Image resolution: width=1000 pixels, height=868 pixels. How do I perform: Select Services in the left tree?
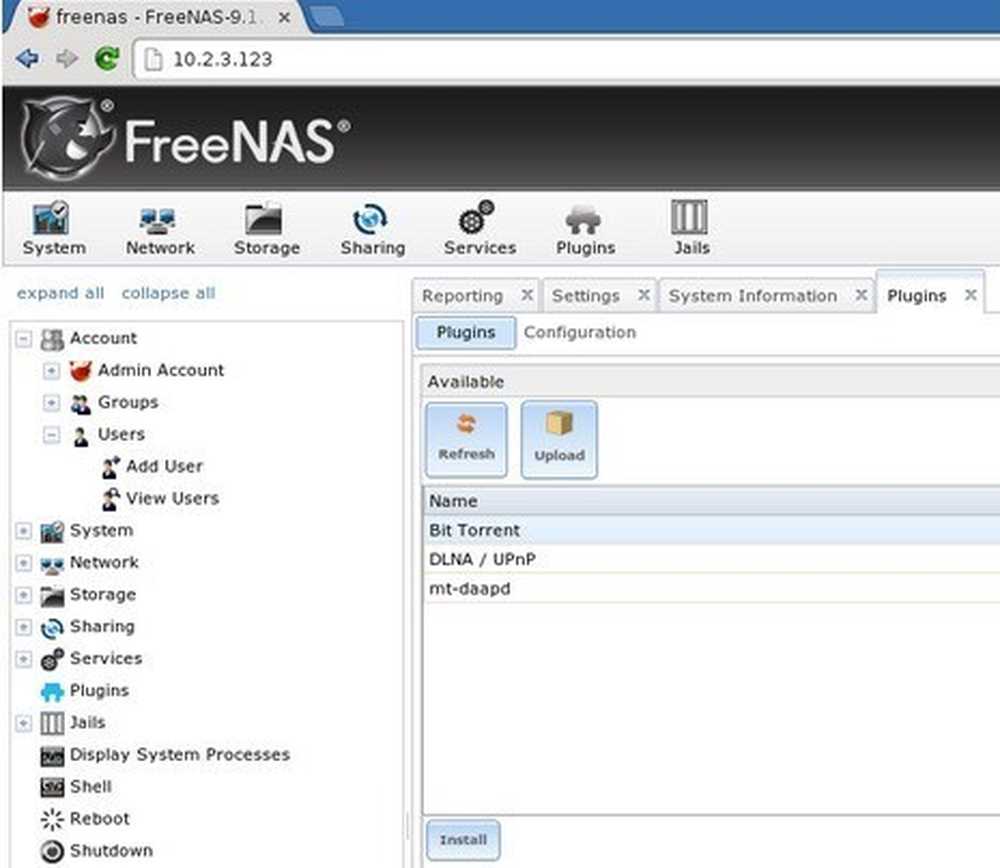(x=106, y=658)
